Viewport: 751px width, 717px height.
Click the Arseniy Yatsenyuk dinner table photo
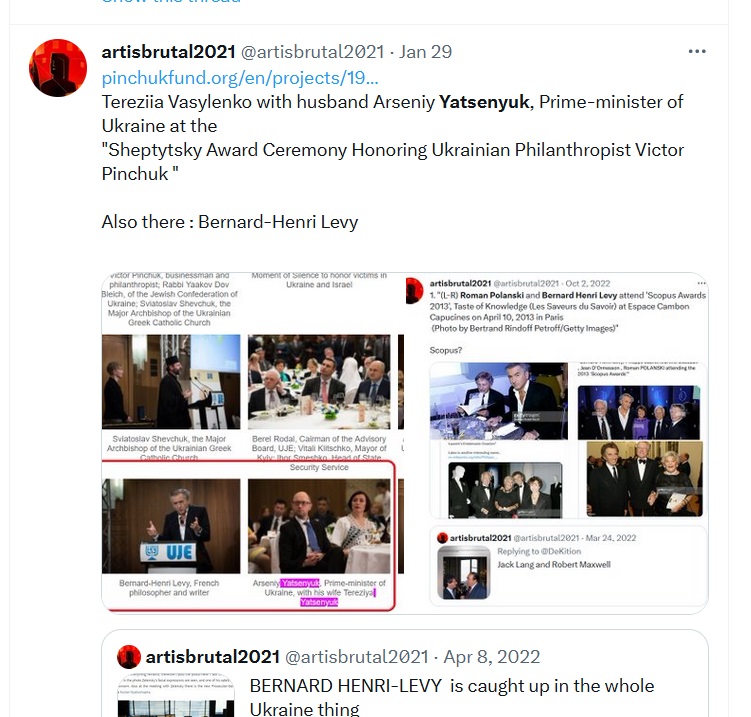(x=319, y=526)
